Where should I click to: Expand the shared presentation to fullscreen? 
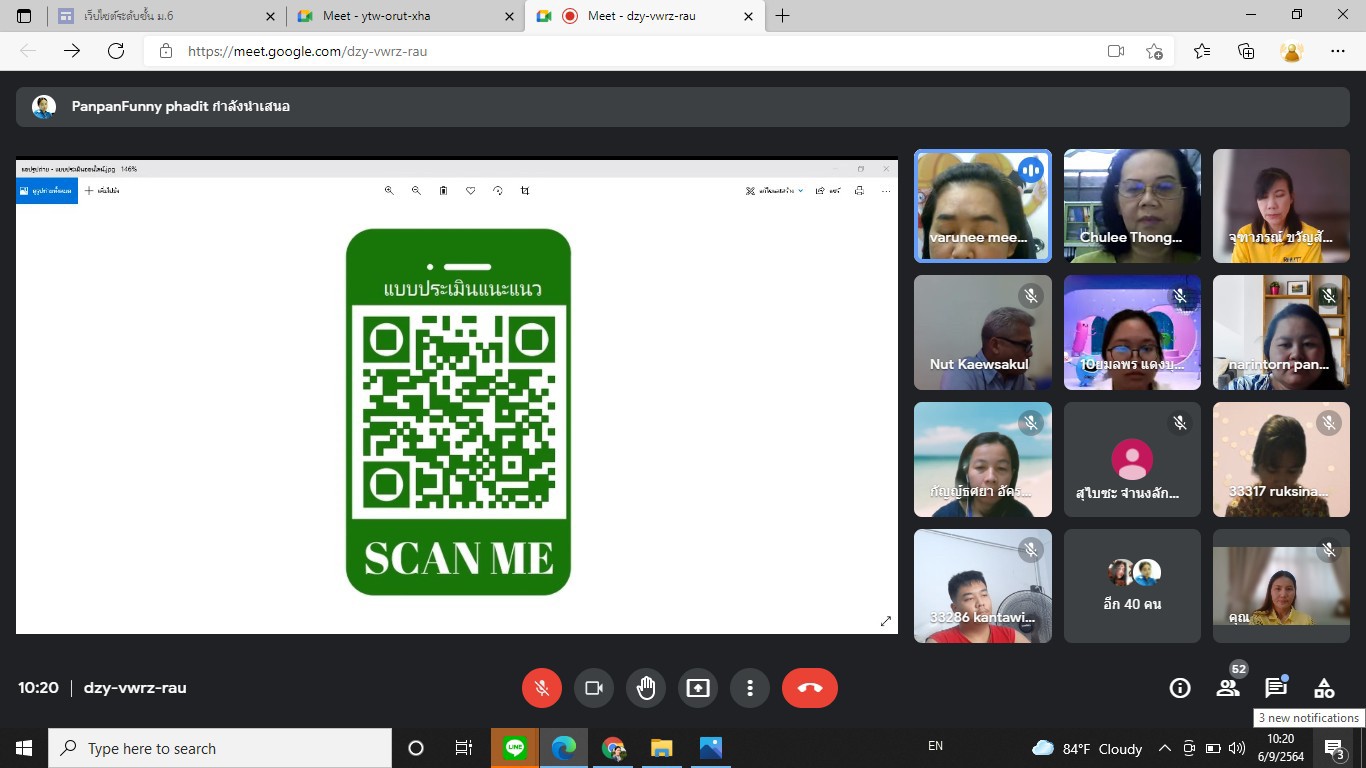[885, 621]
